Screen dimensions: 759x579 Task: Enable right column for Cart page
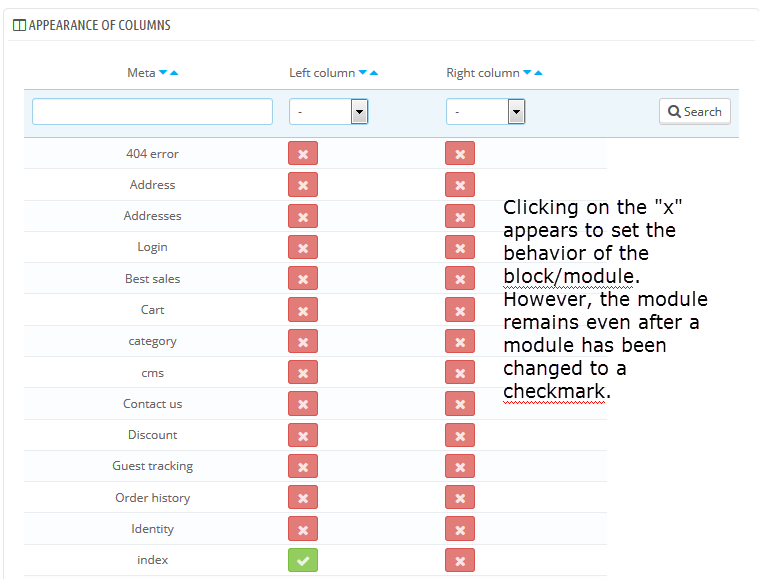click(x=459, y=310)
